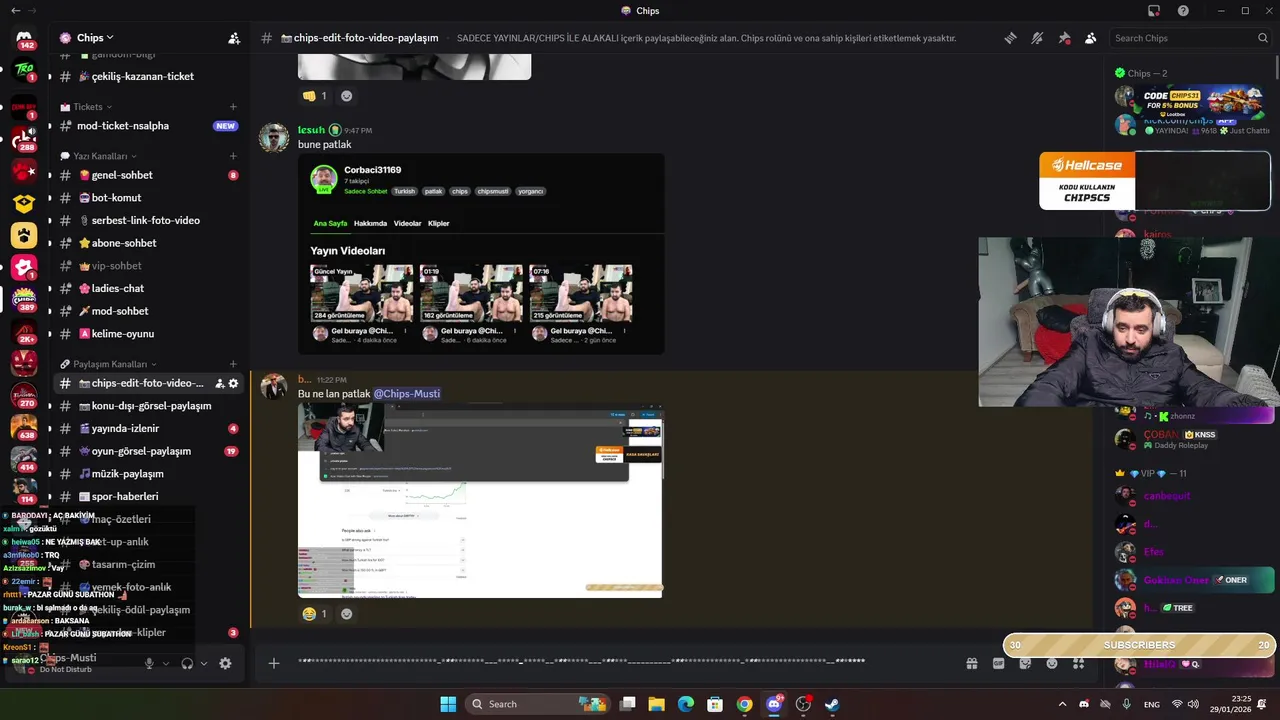The image size is (1280, 720).
Task: Open the yayında-izlenir channel
Action: tap(148, 428)
